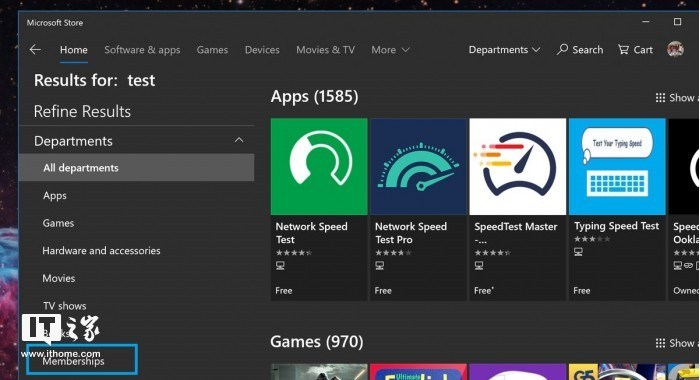Maximize the Microsoft Store window
The width and height of the screenshot is (700, 380).
tap(677, 21)
